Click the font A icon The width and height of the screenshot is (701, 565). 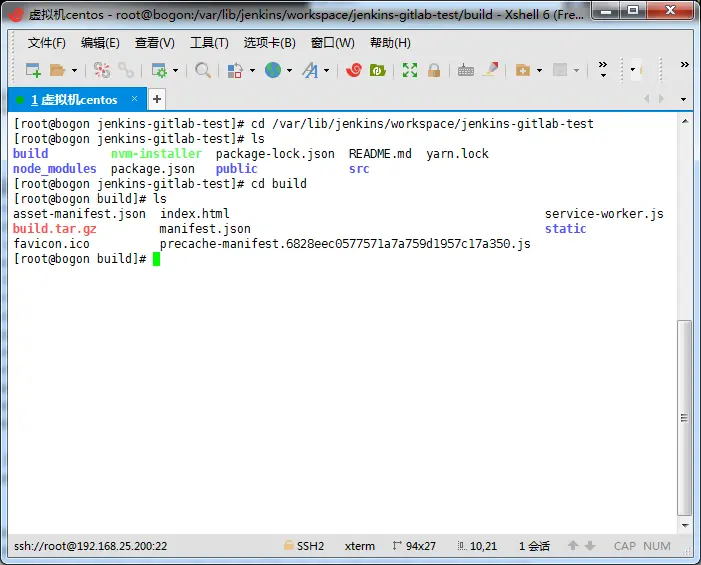pos(310,70)
